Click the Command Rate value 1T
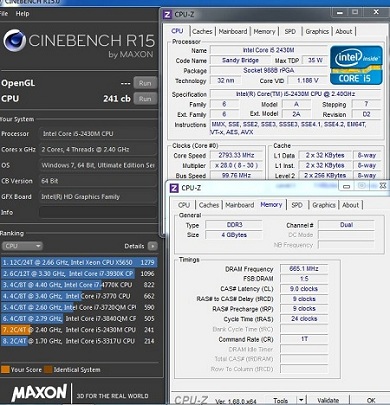 pos(304,339)
